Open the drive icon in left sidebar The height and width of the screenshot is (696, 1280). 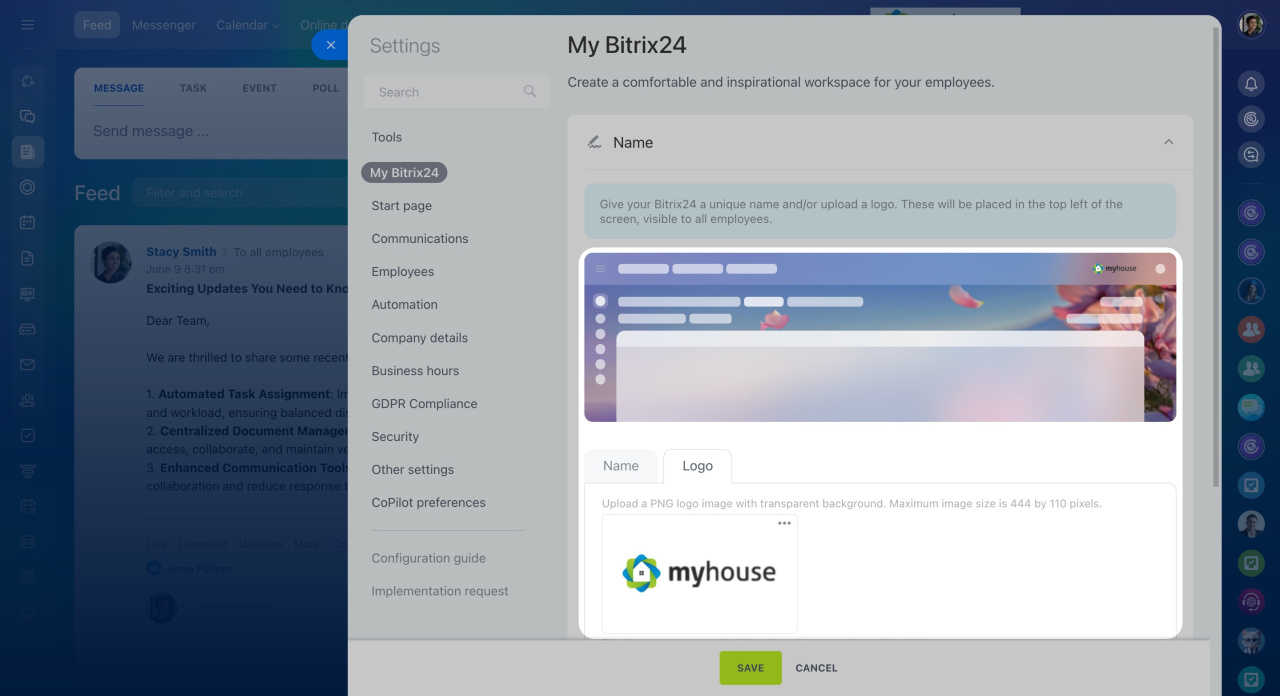pyautogui.click(x=27, y=329)
